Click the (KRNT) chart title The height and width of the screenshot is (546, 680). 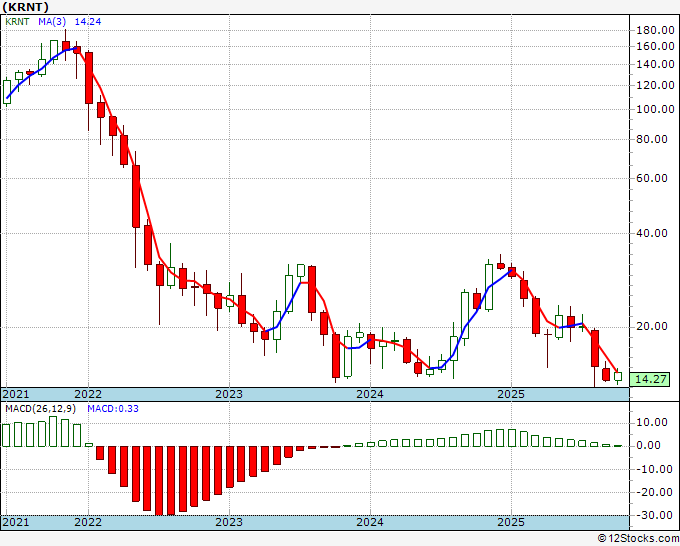tap(26, 7)
